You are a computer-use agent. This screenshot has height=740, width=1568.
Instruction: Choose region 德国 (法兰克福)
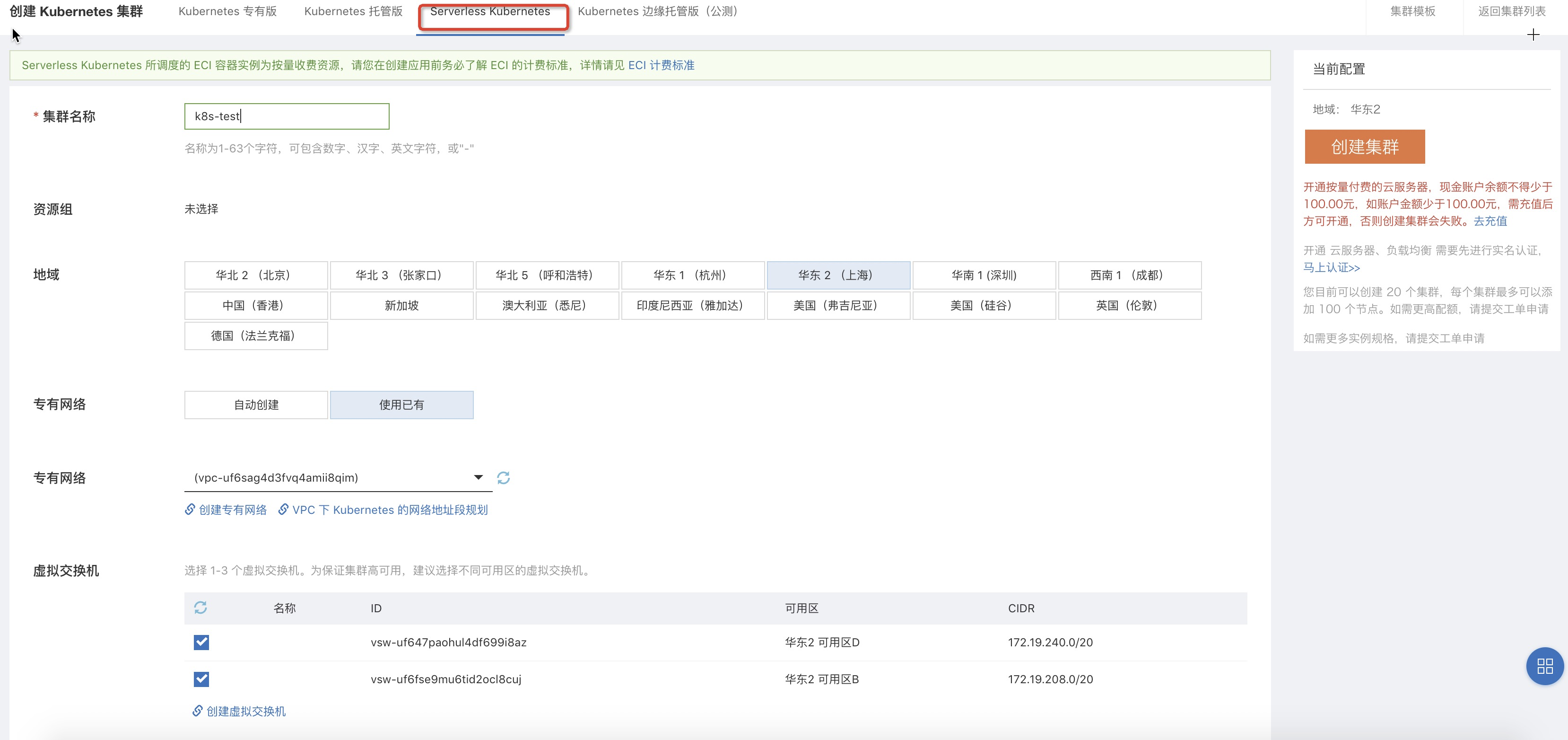[x=256, y=336]
